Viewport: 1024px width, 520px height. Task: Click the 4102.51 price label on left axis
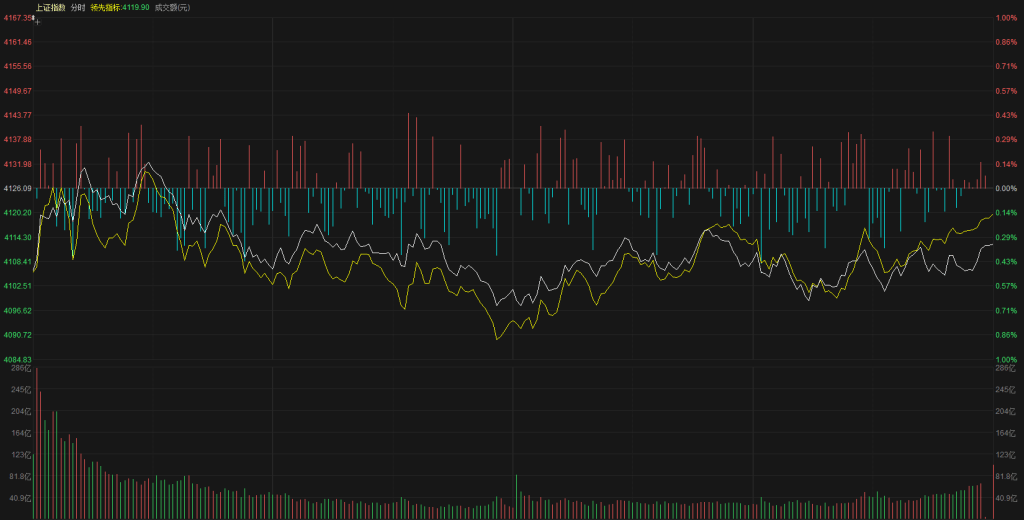[x=18, y=286]
